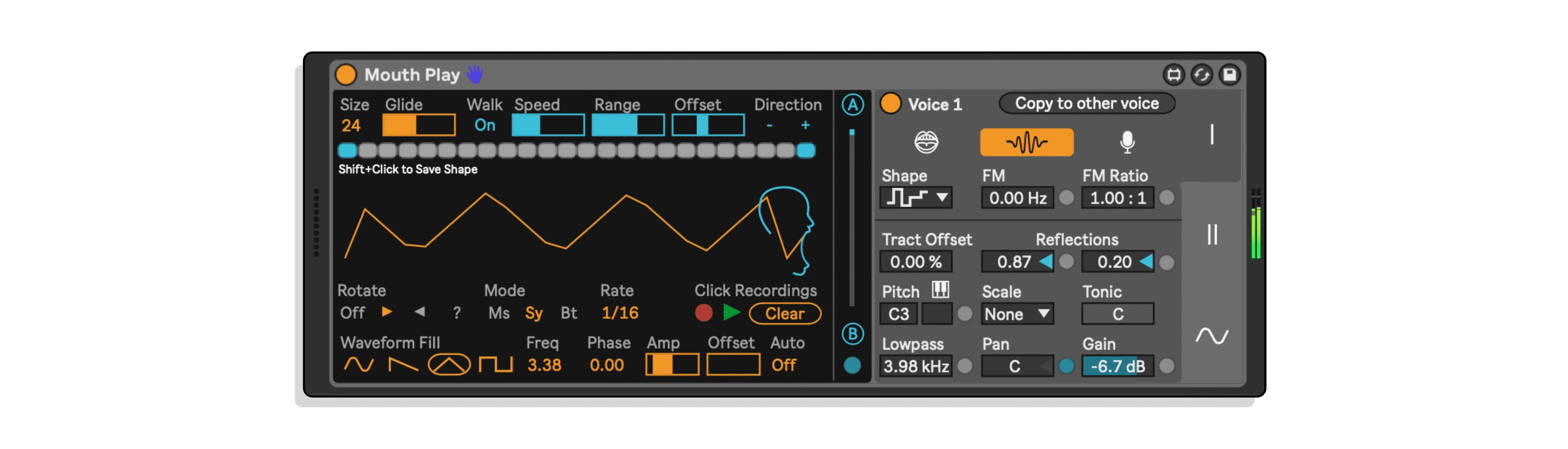The height and width of the screenshot is (449, 1568).
Task: Click the device view toggle icon in title bar
Action: point(1174,75)
